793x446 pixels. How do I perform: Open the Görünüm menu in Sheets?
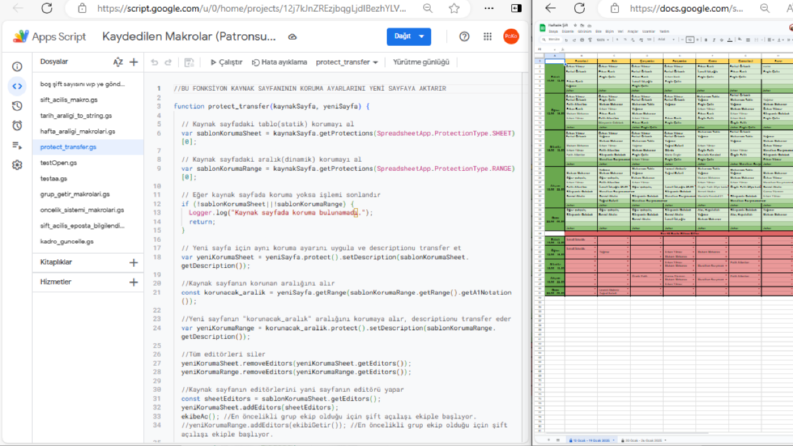[585, 31]
